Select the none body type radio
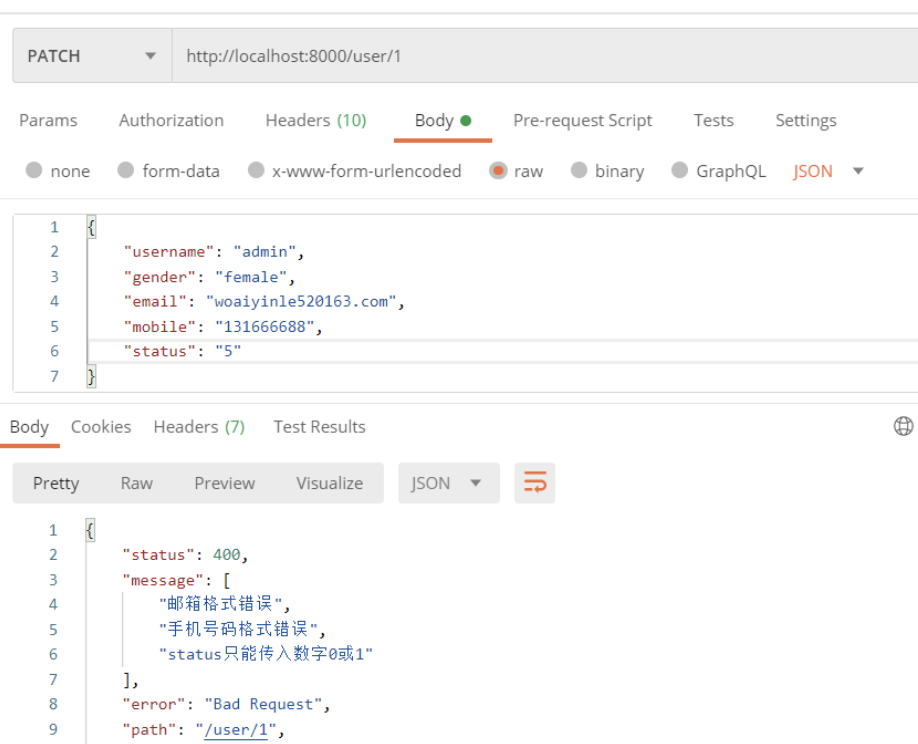Image resolution: width=918 pixels, height=744 pixels. 35,171
